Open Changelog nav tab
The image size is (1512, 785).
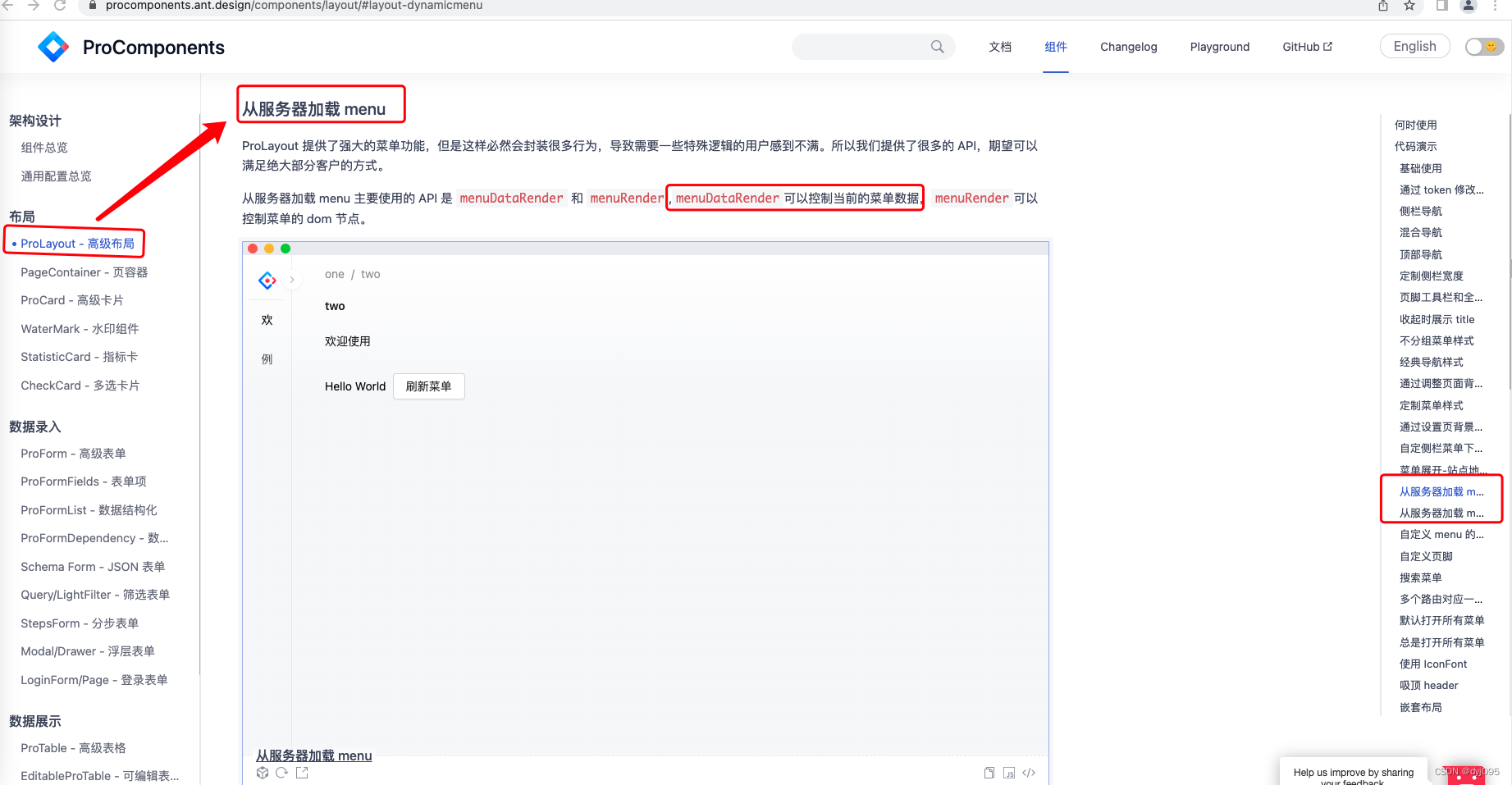tap(1129, 47)
